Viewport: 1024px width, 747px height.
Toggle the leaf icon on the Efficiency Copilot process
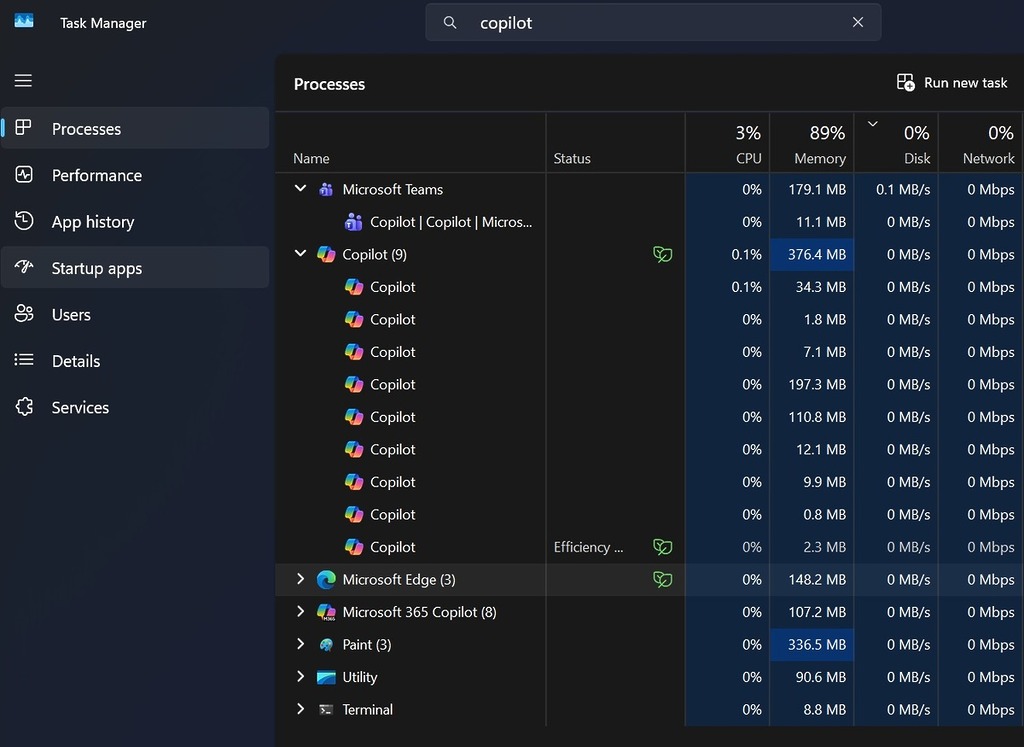tap(662, 547)
